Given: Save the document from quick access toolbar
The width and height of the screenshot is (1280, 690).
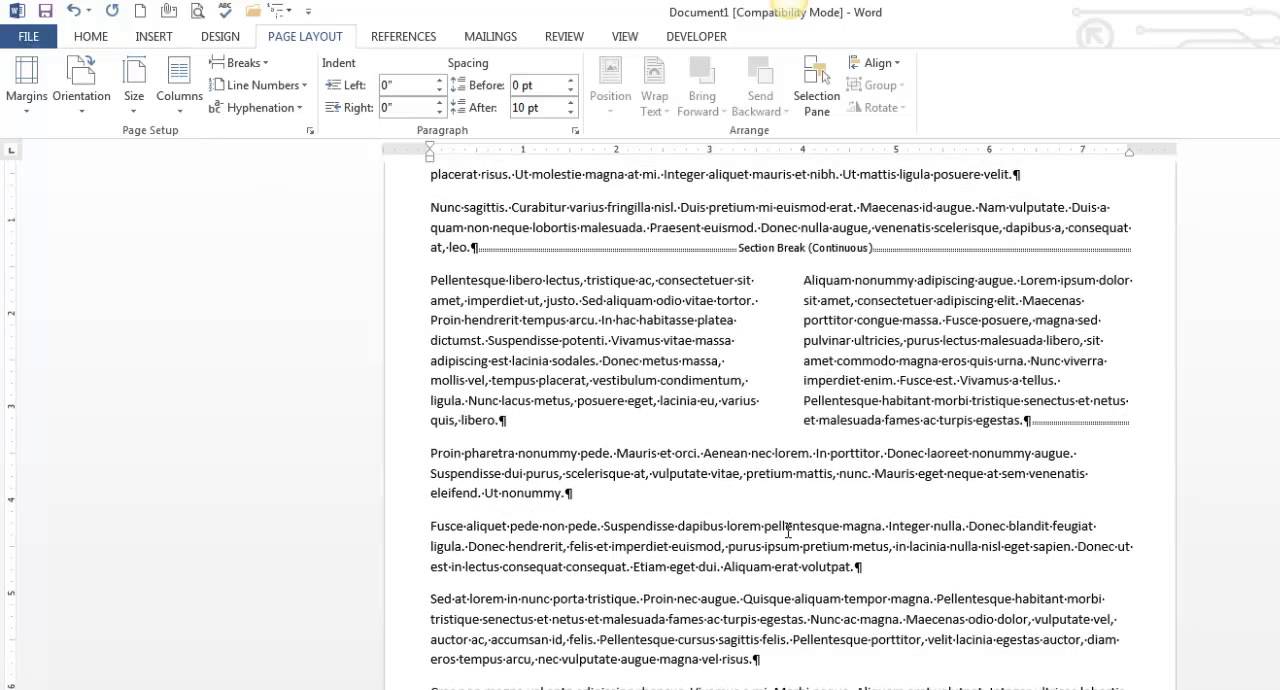Looking at the screenshot, I should 45,11.
